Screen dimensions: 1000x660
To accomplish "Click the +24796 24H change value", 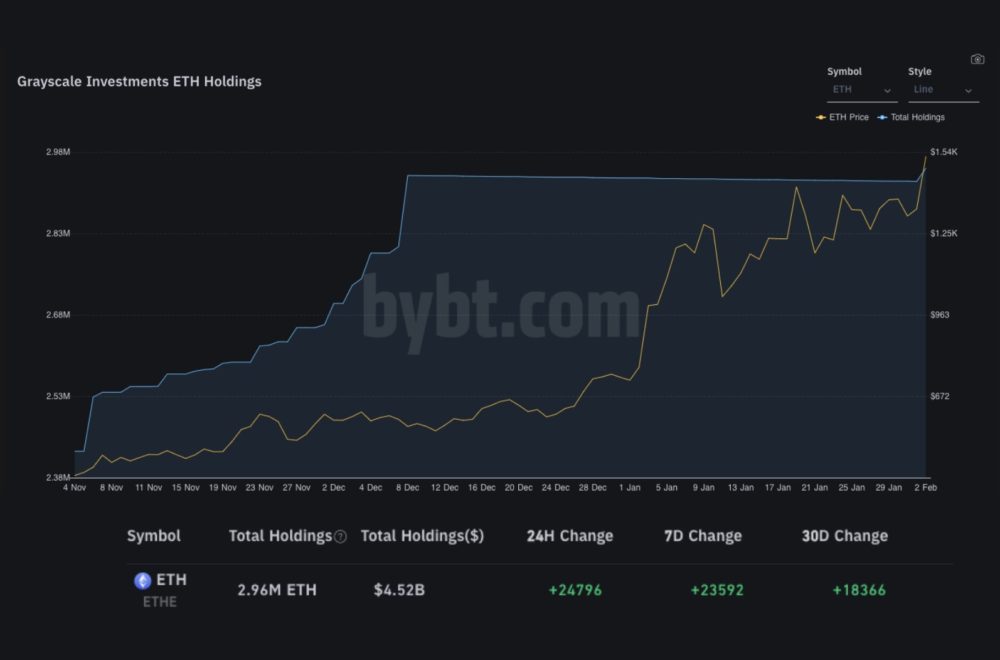I will 575,590.
